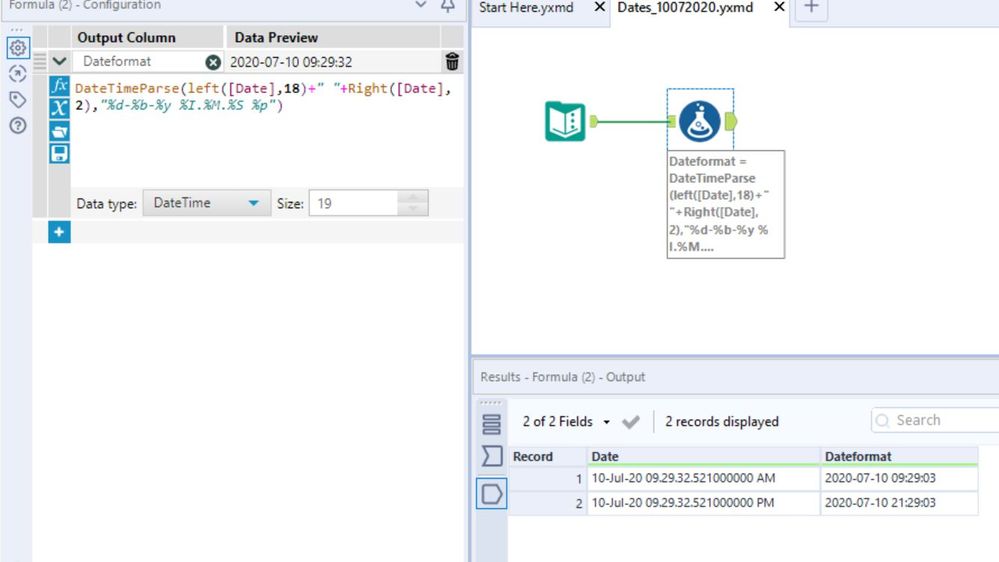Select record row 2 number
Image resolution: width=999 pixels, height=562 pixels.
point(547,503)
